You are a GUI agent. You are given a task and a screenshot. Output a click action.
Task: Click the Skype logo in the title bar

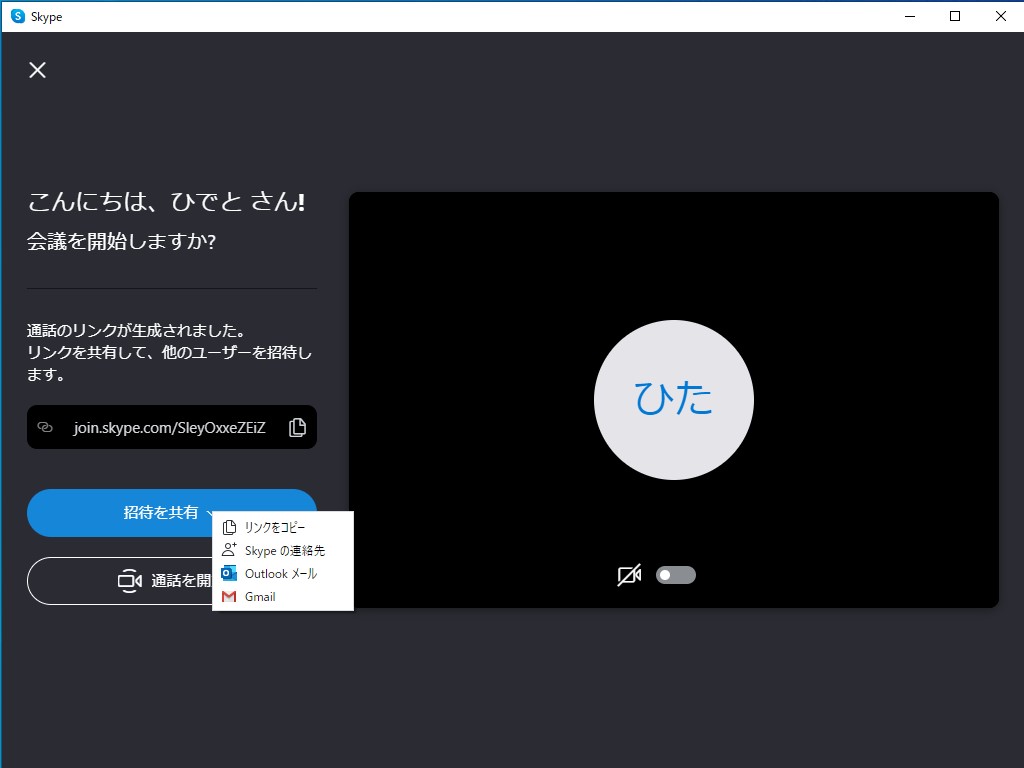tap(18, 16)
